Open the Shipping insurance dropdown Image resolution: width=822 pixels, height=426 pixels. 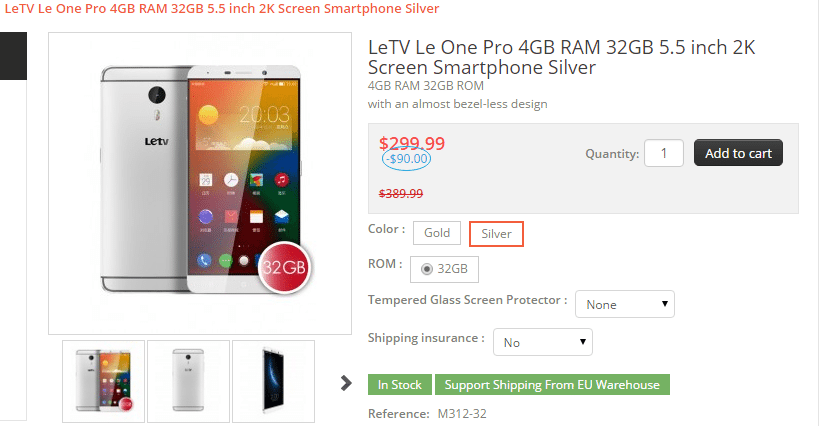[543, 343]
